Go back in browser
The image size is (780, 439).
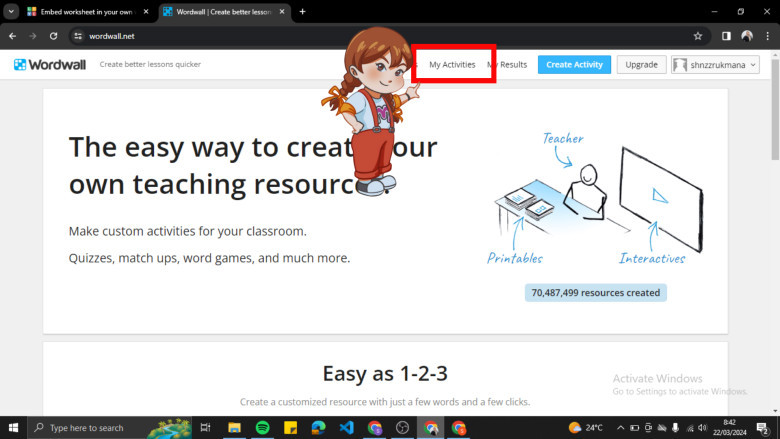coord(12,36)
